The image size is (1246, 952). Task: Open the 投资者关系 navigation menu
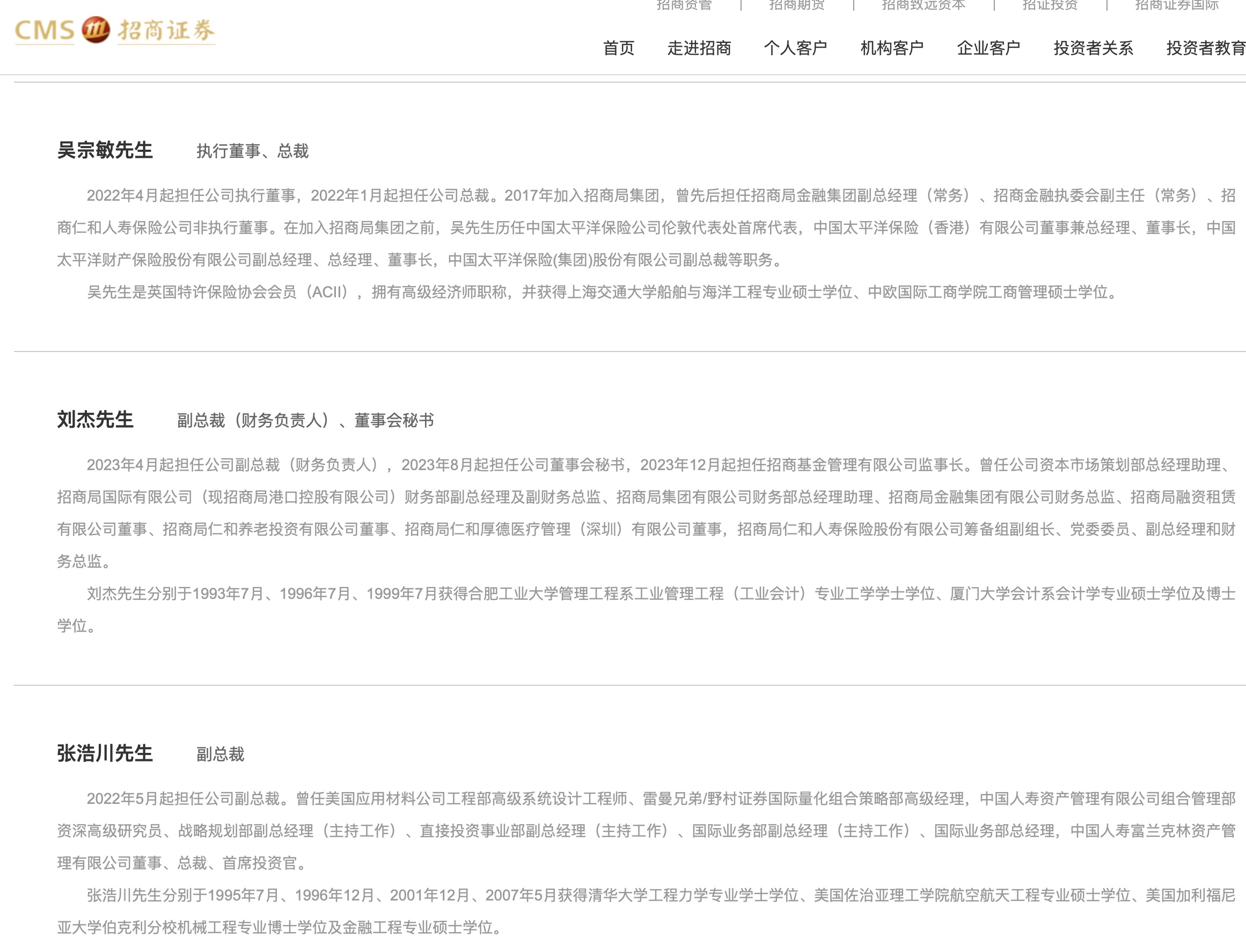pos(1093,48)
